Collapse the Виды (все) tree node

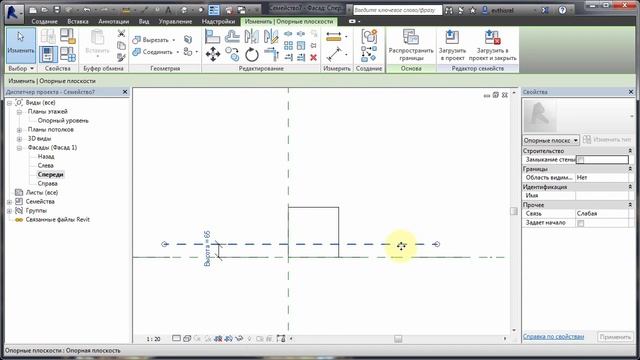[9, 103]
